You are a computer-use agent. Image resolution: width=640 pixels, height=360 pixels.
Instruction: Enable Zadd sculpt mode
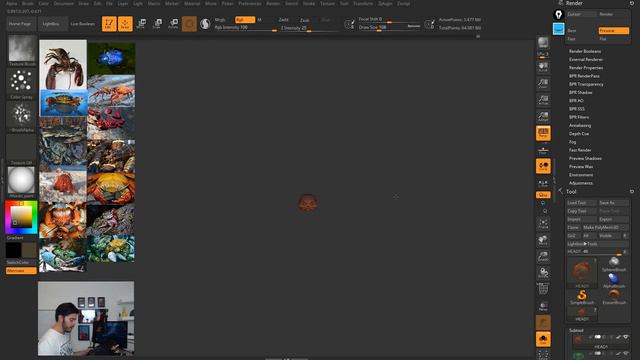[284, 20]
